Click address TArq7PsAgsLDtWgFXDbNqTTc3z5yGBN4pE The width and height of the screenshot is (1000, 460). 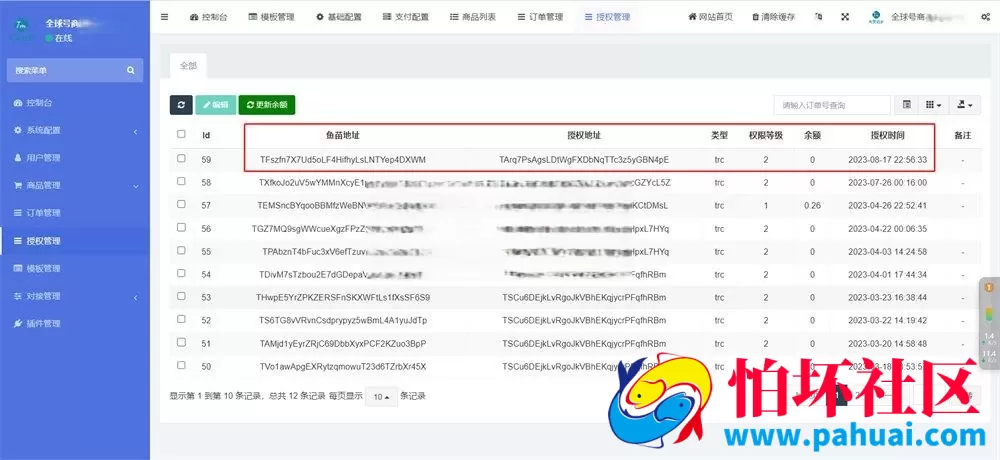tap(584, 160)
